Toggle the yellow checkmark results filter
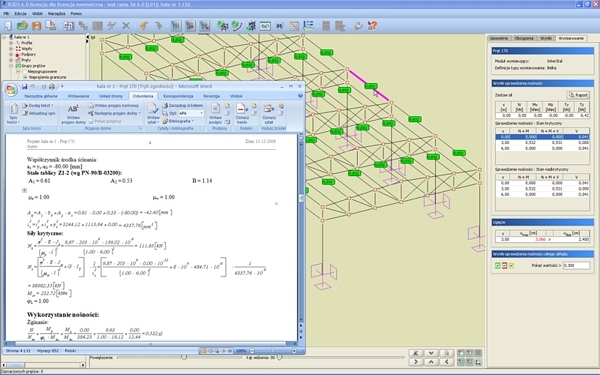The height and width of the screenshot is (375, 600). pyautogui.click(x=512, y=265)
